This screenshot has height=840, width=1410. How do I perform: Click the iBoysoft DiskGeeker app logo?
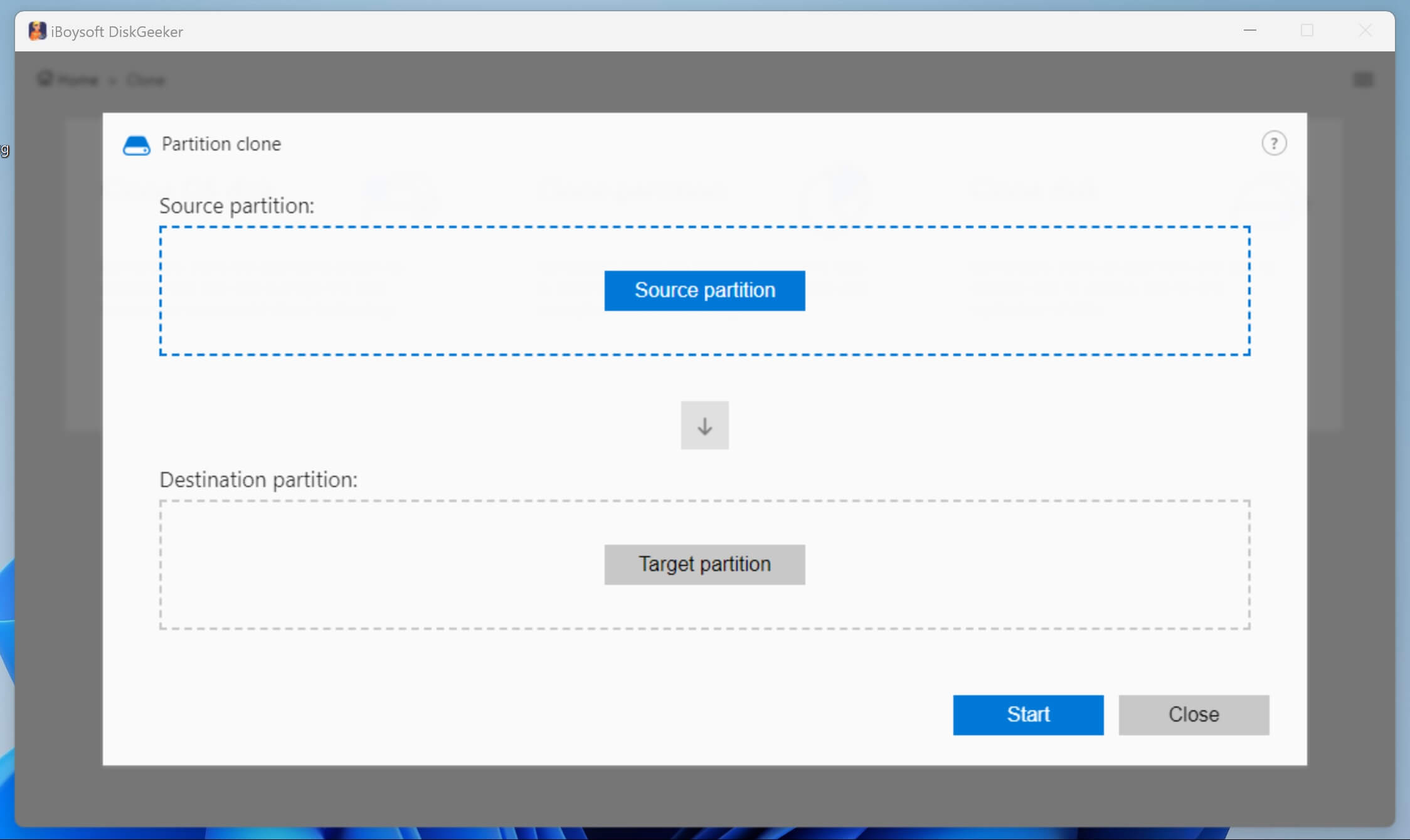tap(37, 31)
